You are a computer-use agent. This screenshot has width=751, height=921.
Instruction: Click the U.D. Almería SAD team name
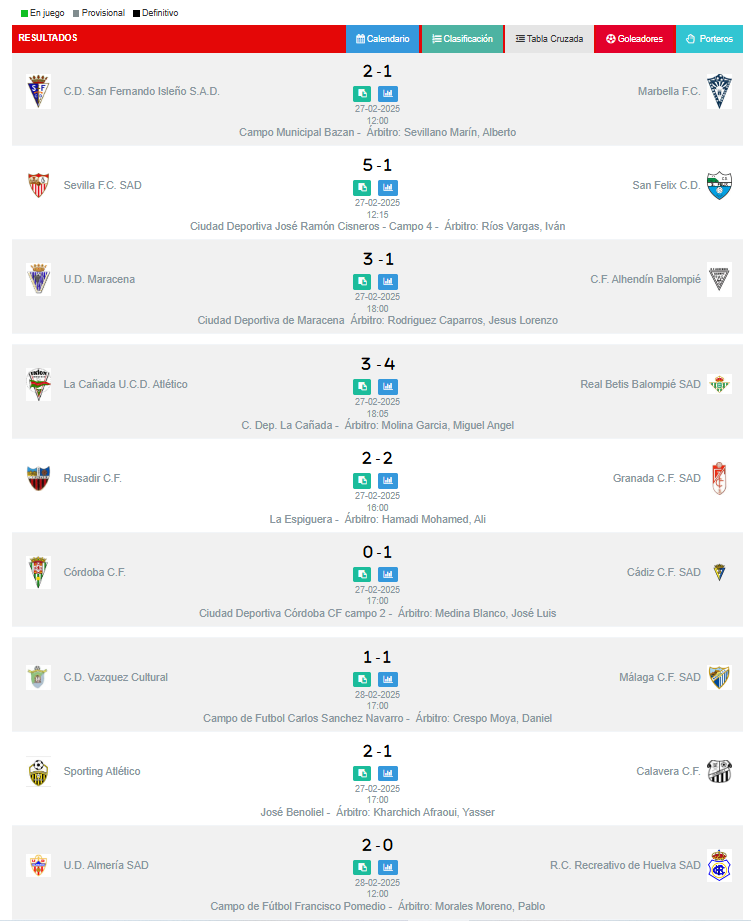106,865
